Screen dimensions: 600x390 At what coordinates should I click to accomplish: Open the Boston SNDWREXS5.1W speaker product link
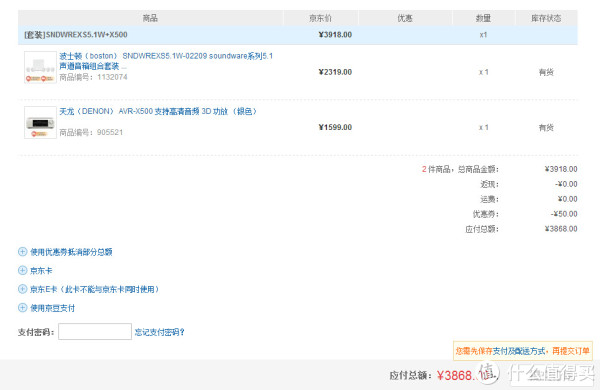tap(166, 61)
